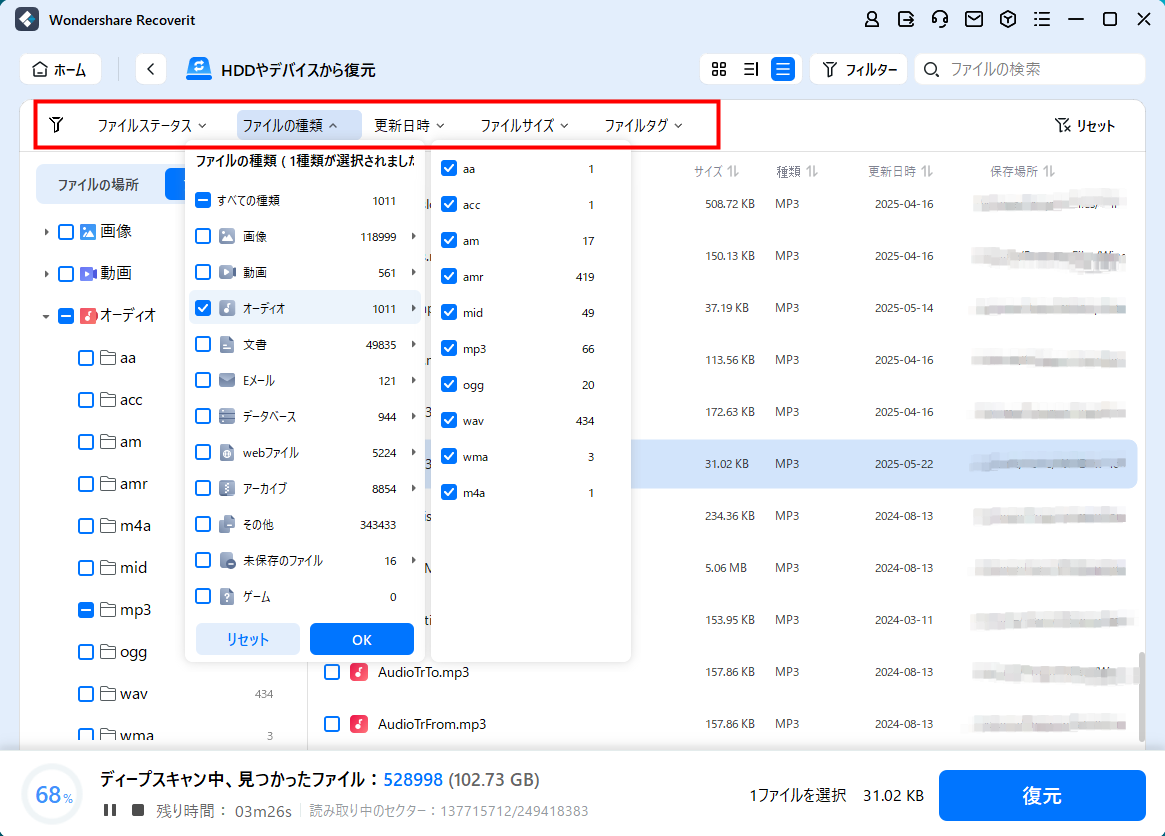Select the webファイル entry in type list

point(305,453)
